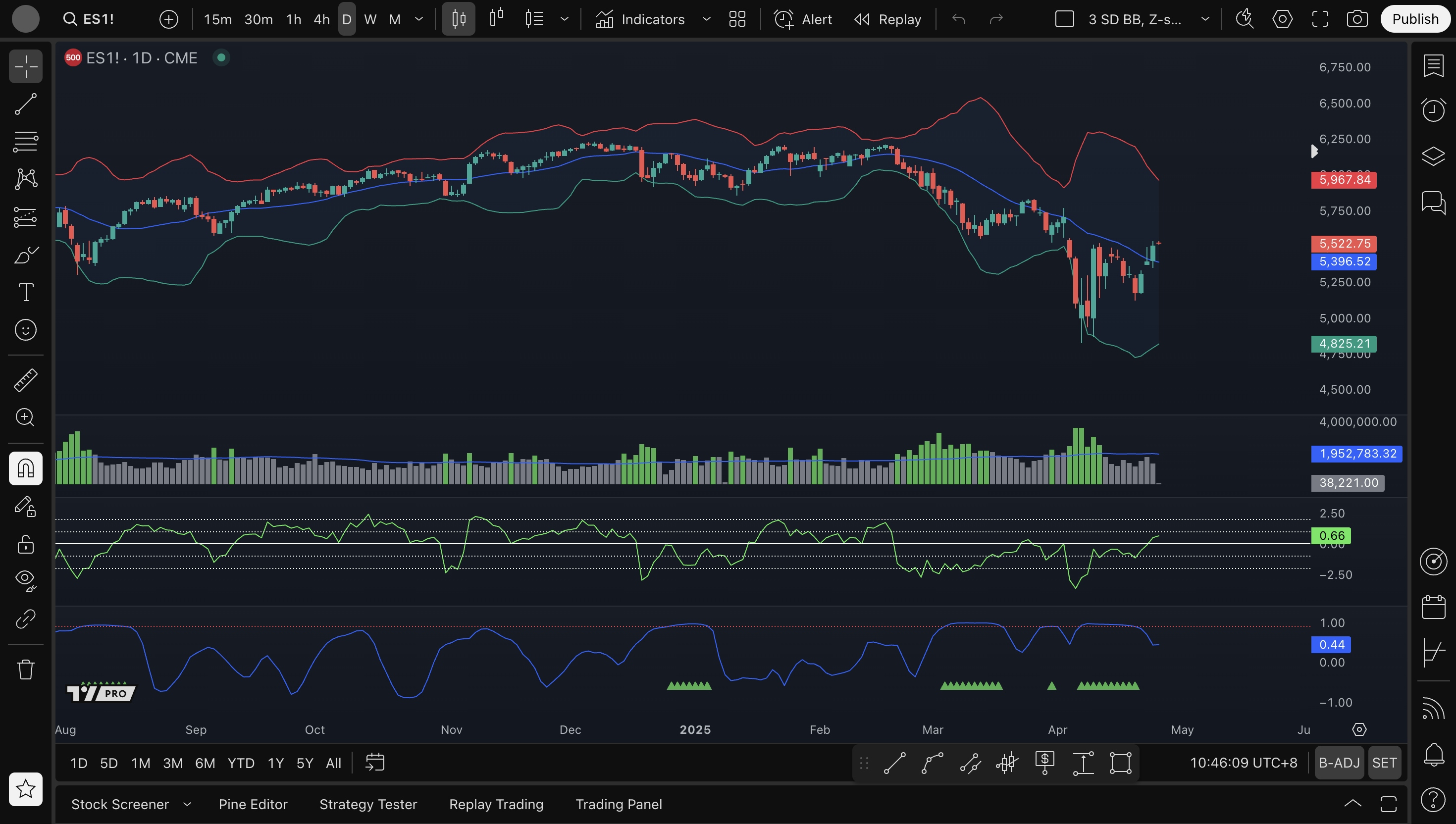Screen dimensions: 1456x824
Task: Toggle the magnet snap mode
Action: coord(25,468)
